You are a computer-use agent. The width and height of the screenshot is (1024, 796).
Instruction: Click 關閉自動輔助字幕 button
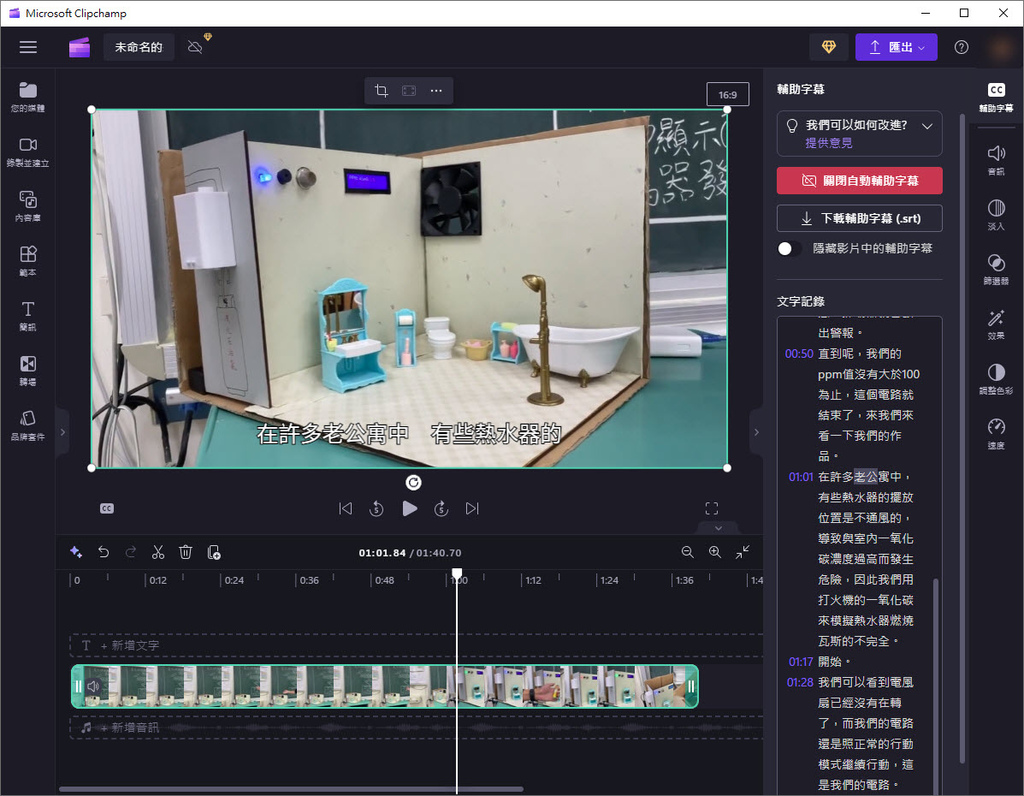(x=859, y=181)
